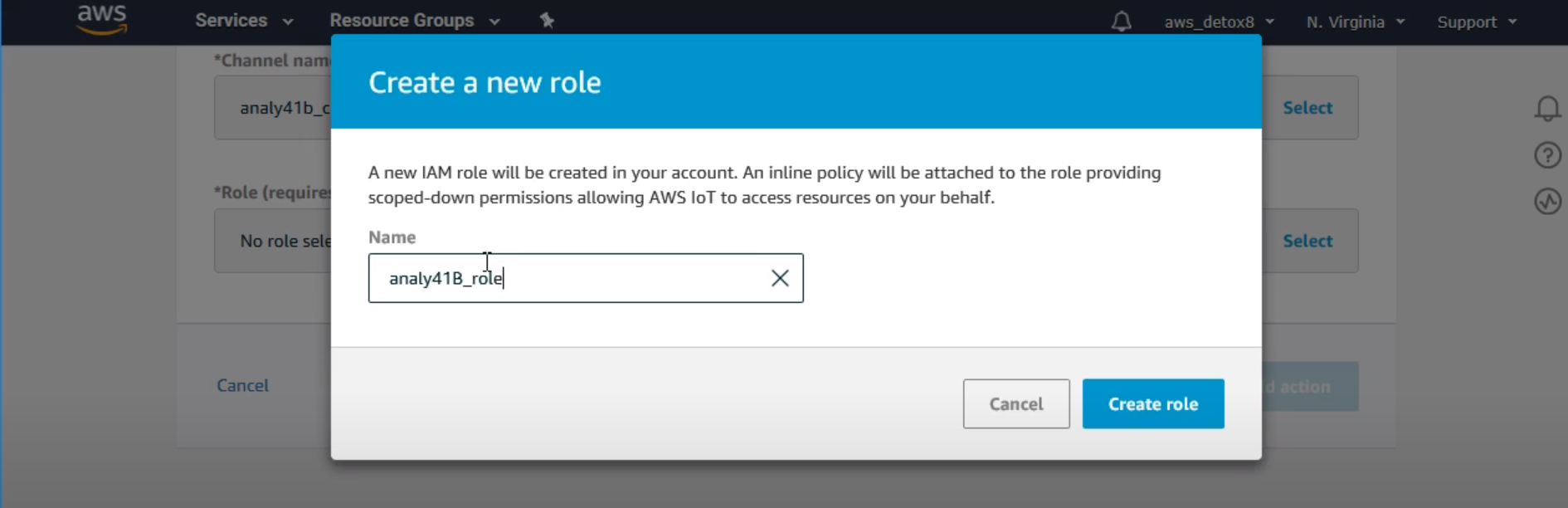Screen dimensions: 1568x508
Task: Click the pin icon beside Resource Groups
Action: tap(547, 21)
